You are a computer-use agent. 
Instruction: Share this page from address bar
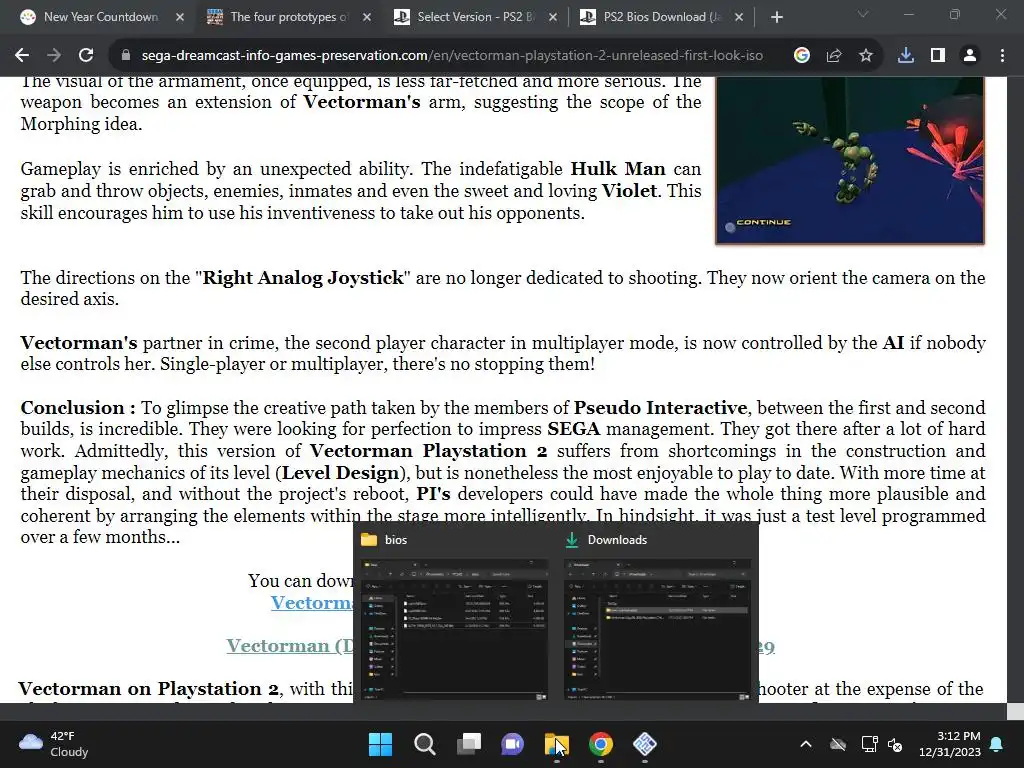pyautogui.click(x=833, y=56)
